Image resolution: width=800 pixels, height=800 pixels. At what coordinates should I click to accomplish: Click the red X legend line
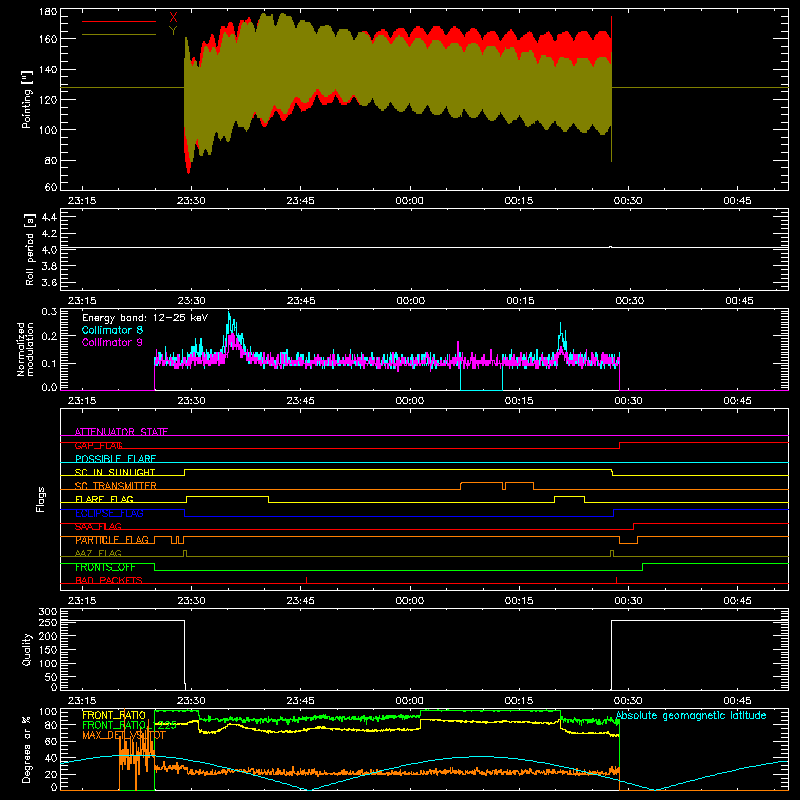pos(119,21)
